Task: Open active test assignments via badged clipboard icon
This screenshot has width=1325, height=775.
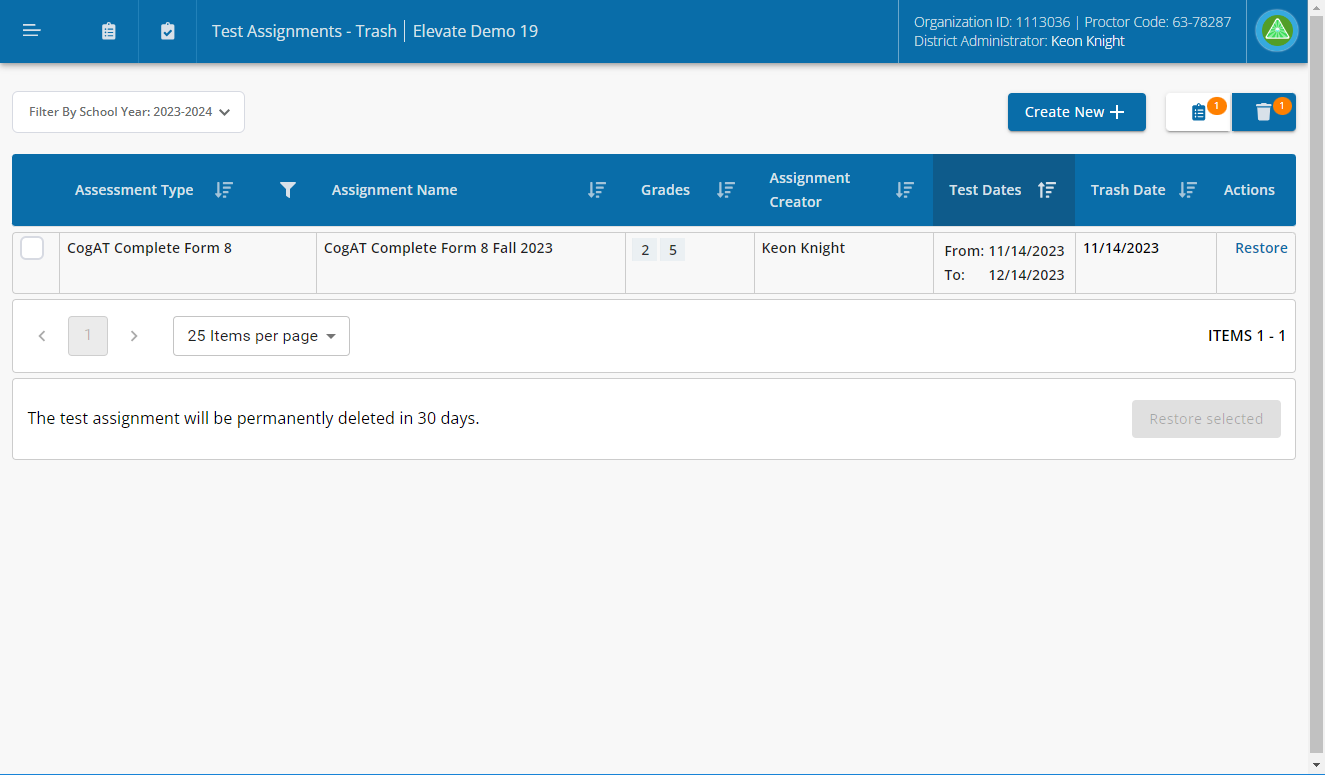Action: [x=1197, y=112]
